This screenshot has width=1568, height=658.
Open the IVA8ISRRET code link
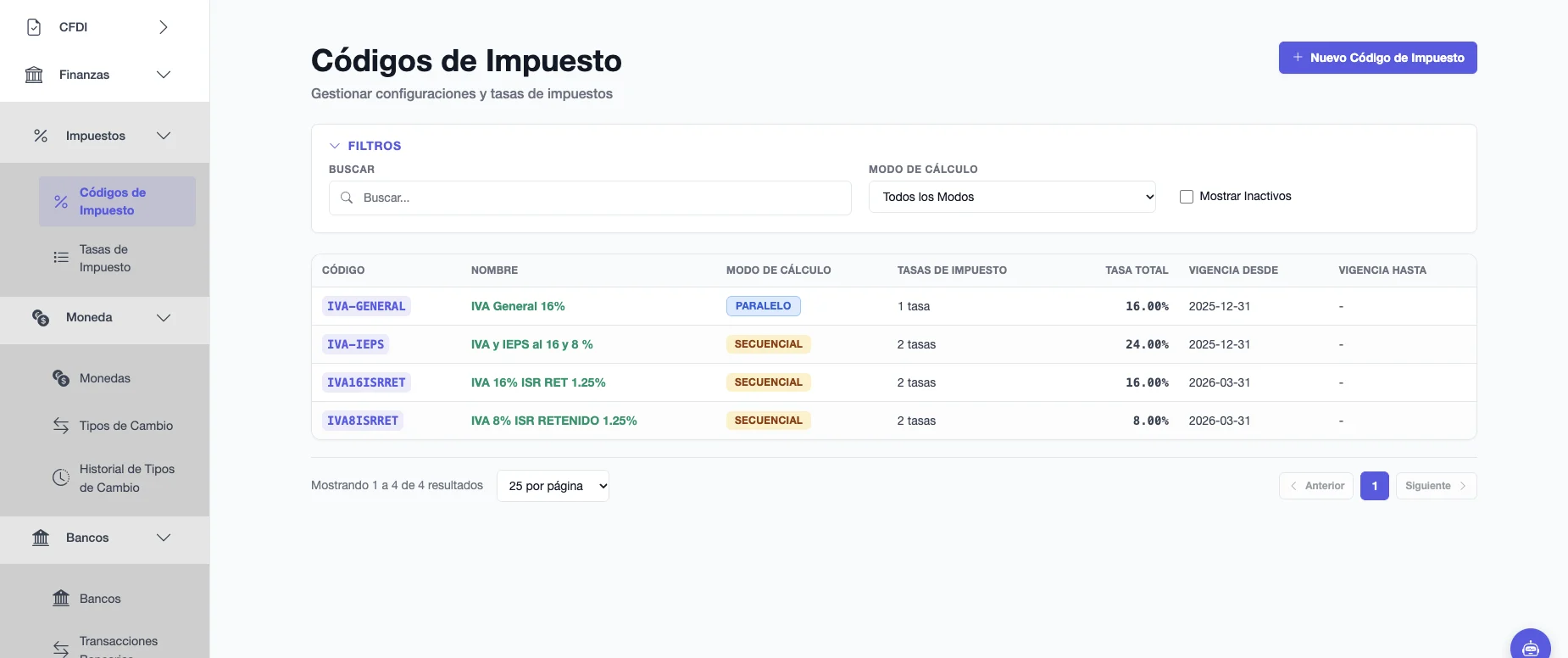[363, 421]
